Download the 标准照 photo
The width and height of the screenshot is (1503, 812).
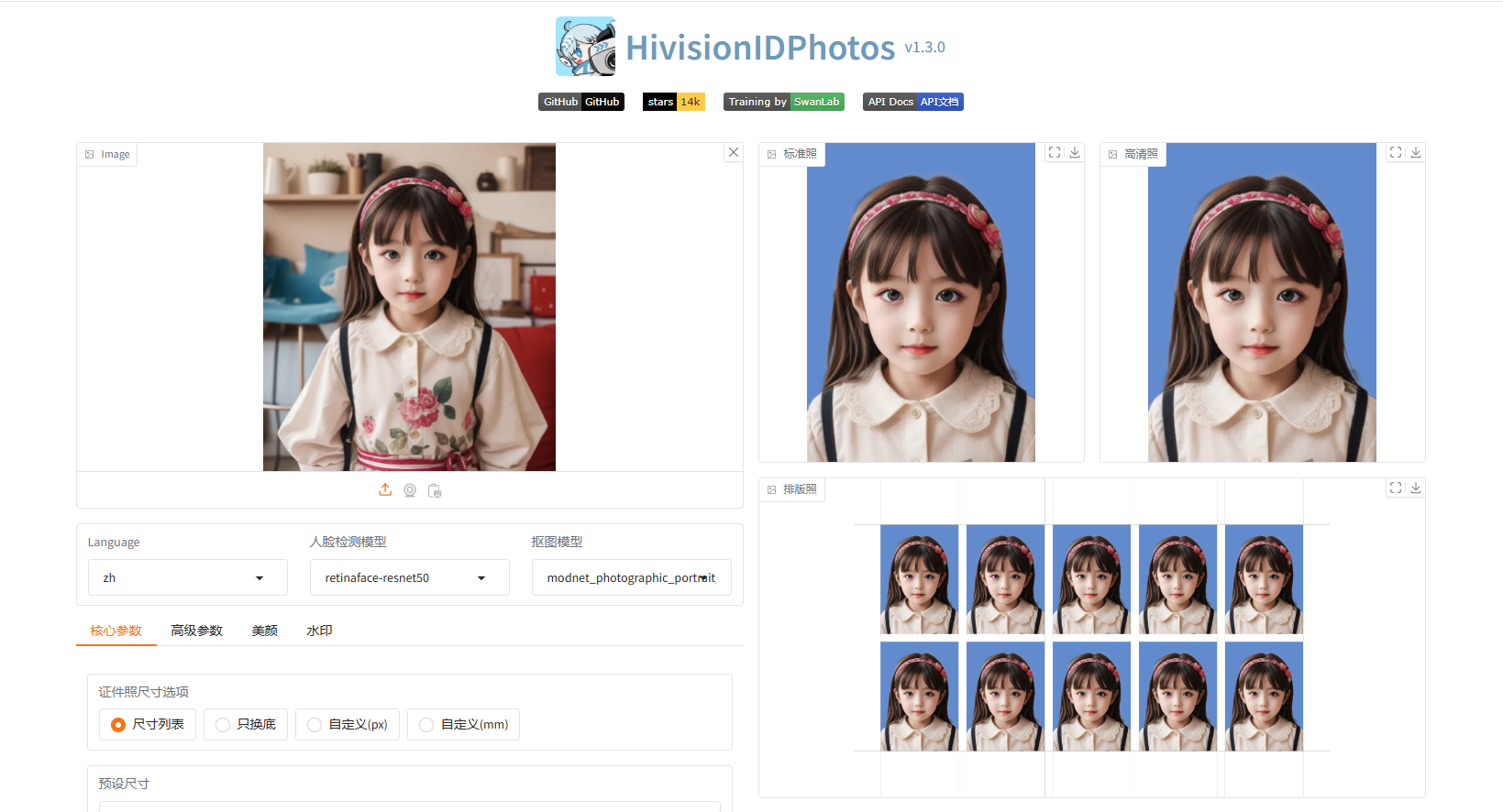click(1075, 152)
